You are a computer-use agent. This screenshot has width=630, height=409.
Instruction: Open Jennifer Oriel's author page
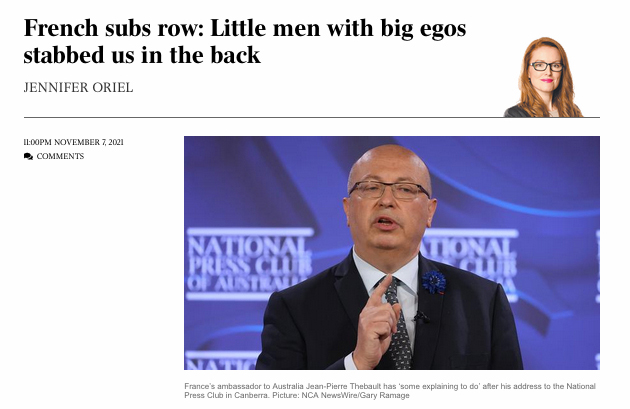[78, 87]
